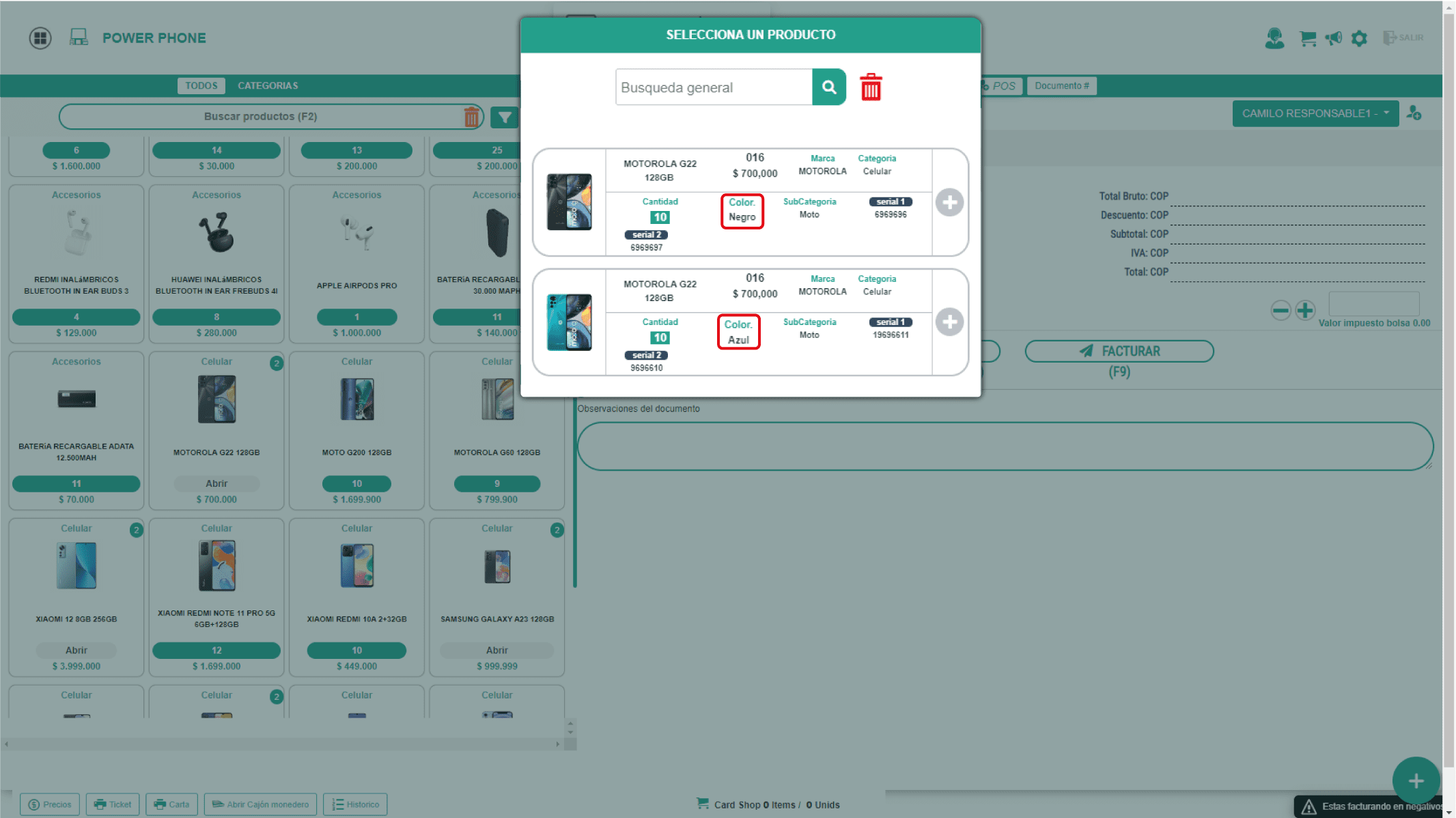Switch to the TODOS tab
Image resolution: width=1456 pixels, height=818 pixels.
[x=201, y=85]
